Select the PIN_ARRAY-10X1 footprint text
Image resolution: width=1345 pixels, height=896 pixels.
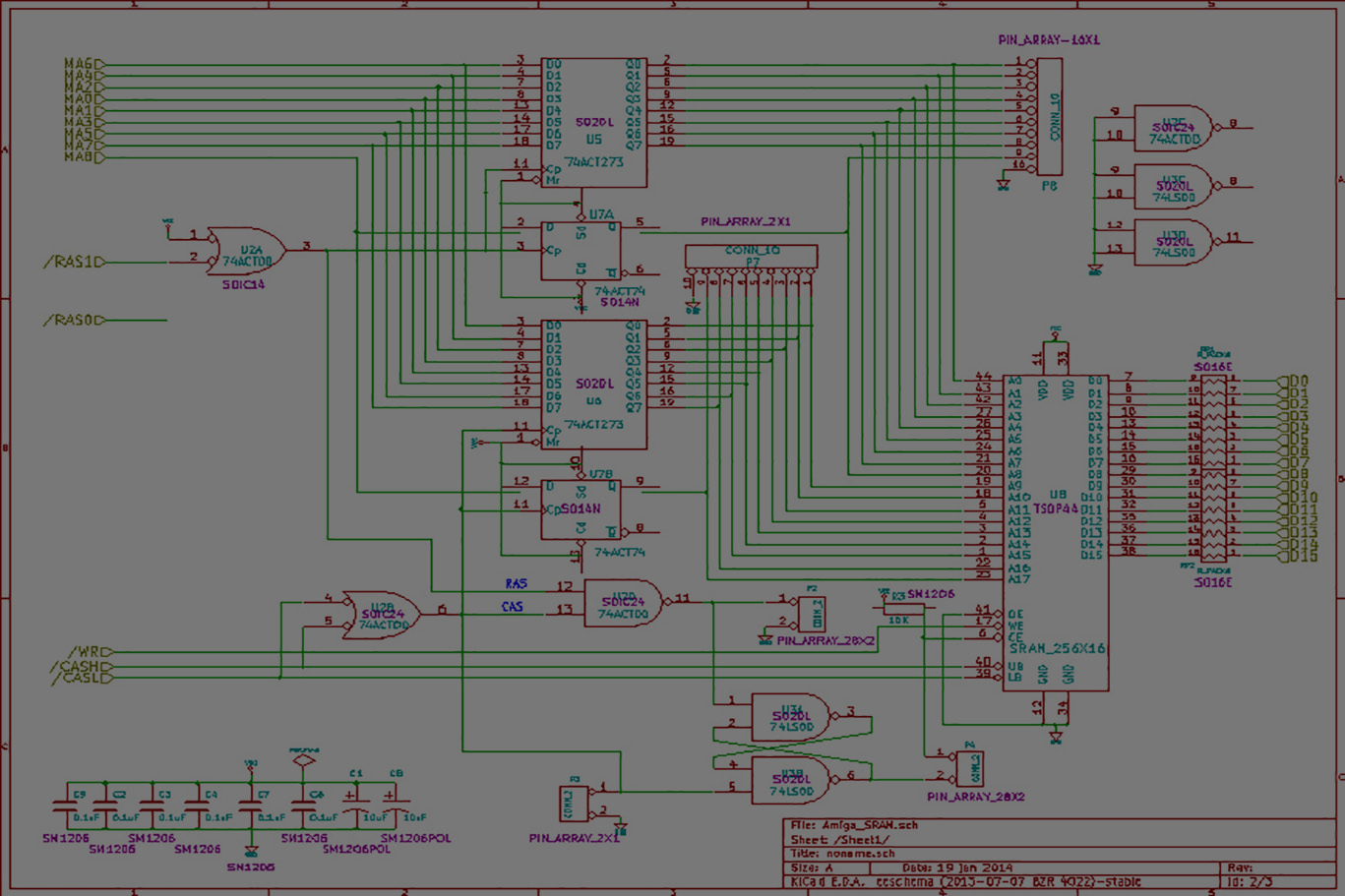pos(1049,40)
